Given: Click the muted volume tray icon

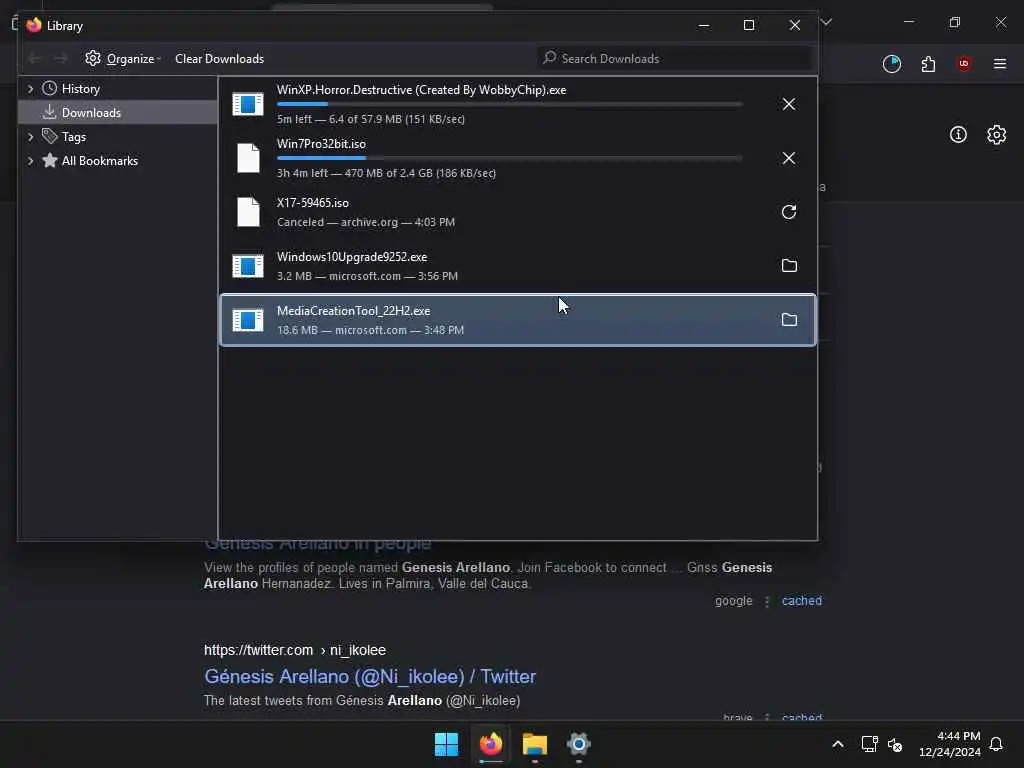Looking at the screenshot, I should pos(895,744).
